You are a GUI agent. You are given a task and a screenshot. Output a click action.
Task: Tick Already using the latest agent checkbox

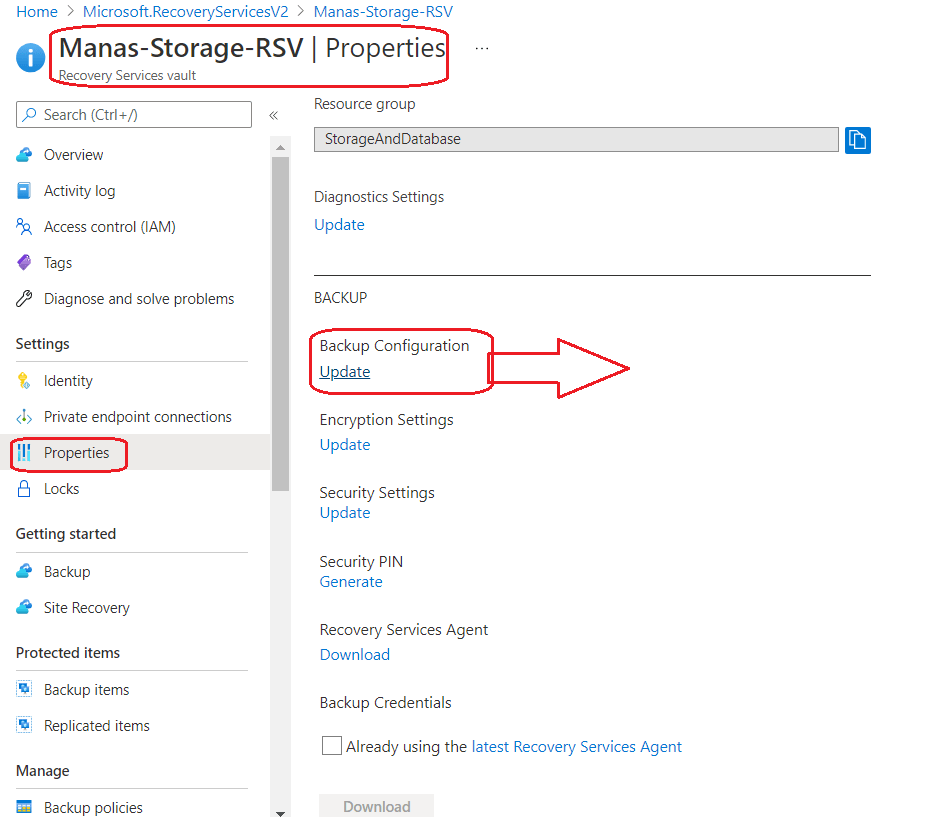tap(332, 745)
